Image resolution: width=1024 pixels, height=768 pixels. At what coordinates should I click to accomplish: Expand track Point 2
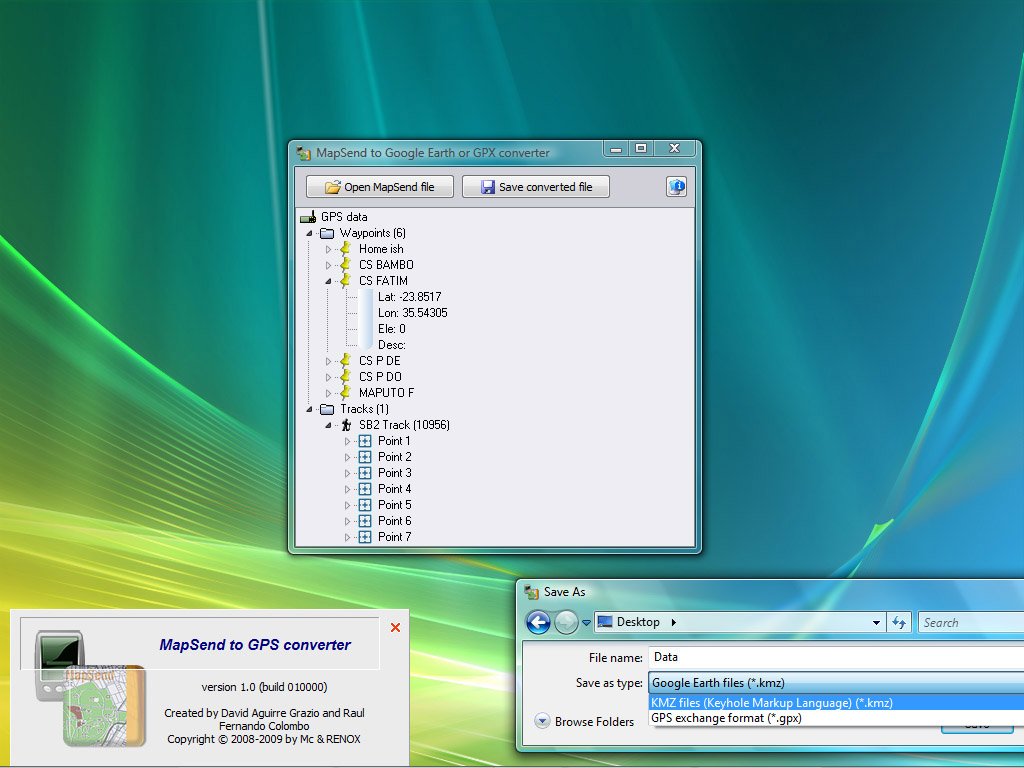347,457
